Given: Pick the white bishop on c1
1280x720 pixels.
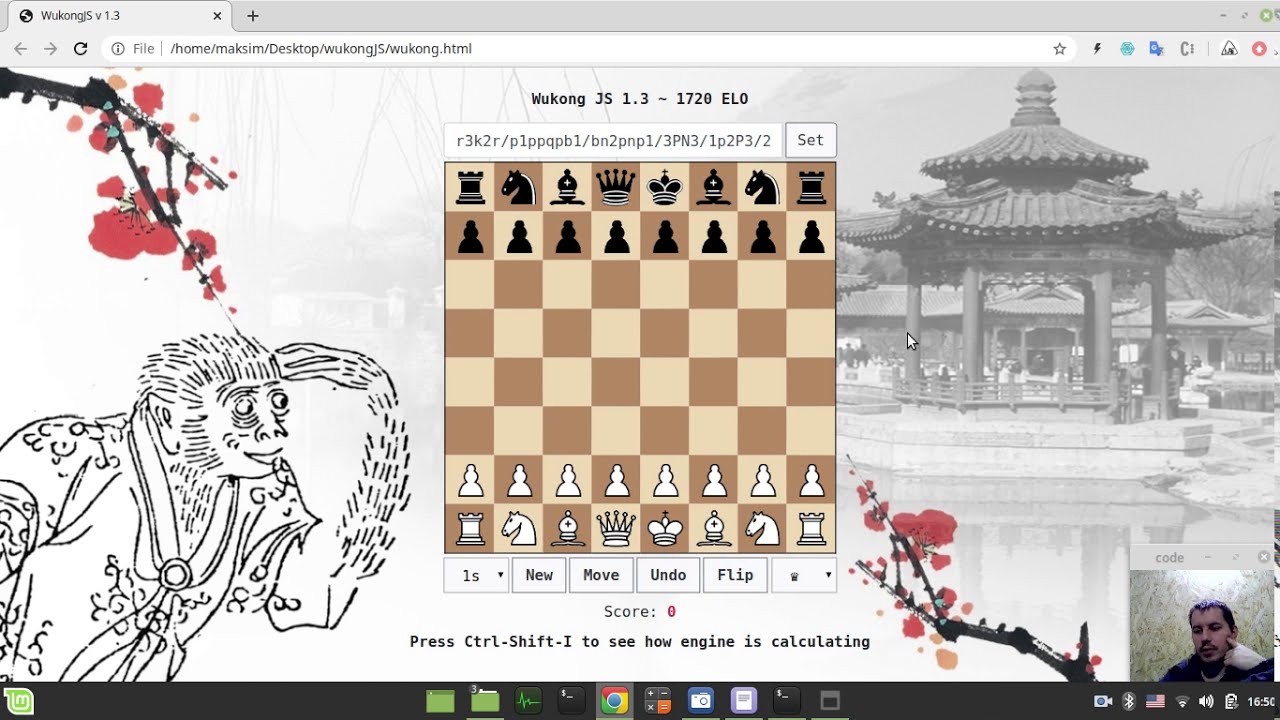Looking at the screenshot, I should click(568, 528).
